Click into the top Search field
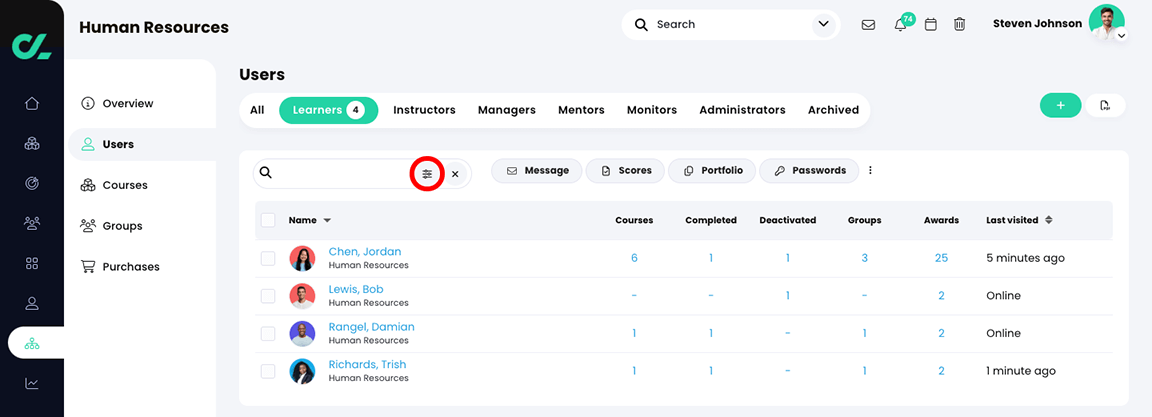This screenshot has height=417, width=1152. [x=731, y=24]
